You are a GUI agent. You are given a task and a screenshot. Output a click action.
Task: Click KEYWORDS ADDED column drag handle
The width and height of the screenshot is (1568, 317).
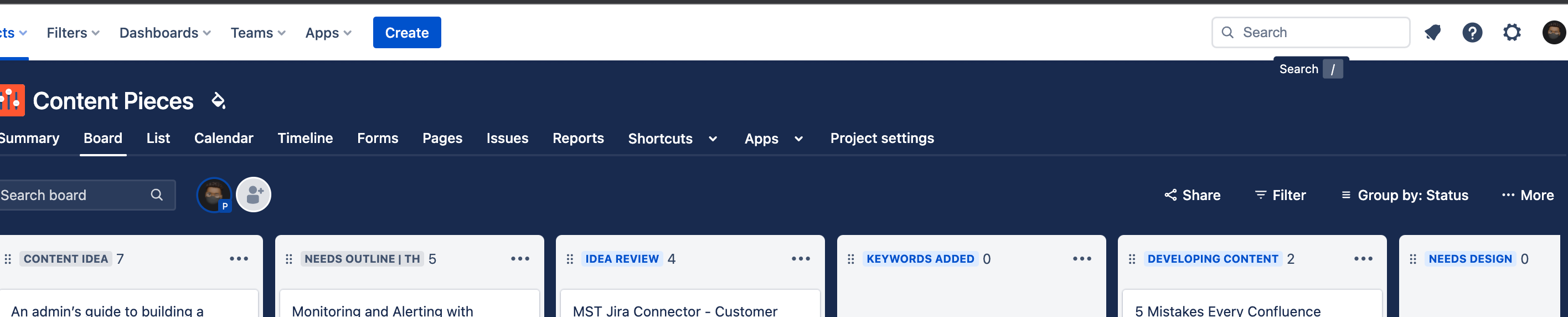pos(851,259)
